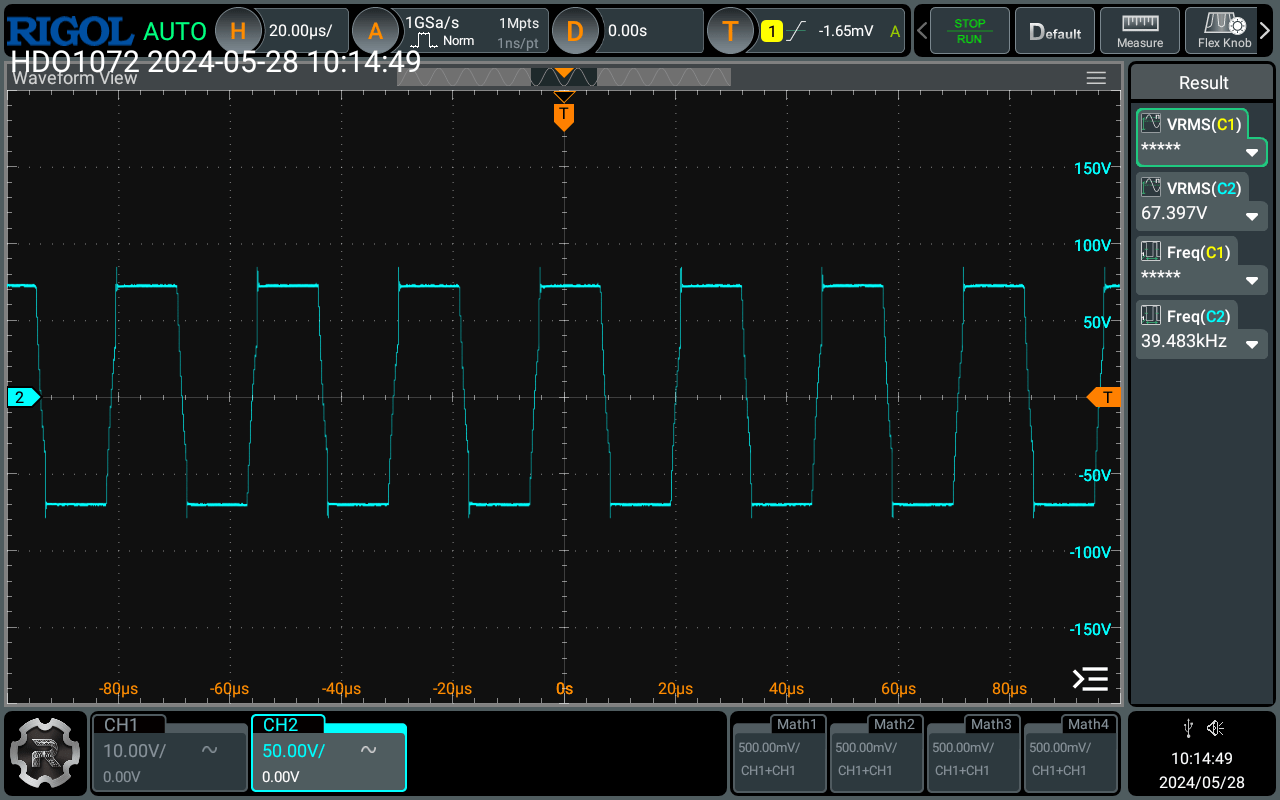Open the gear main menu icon
1280x800 pixels.
click(44, 754)
